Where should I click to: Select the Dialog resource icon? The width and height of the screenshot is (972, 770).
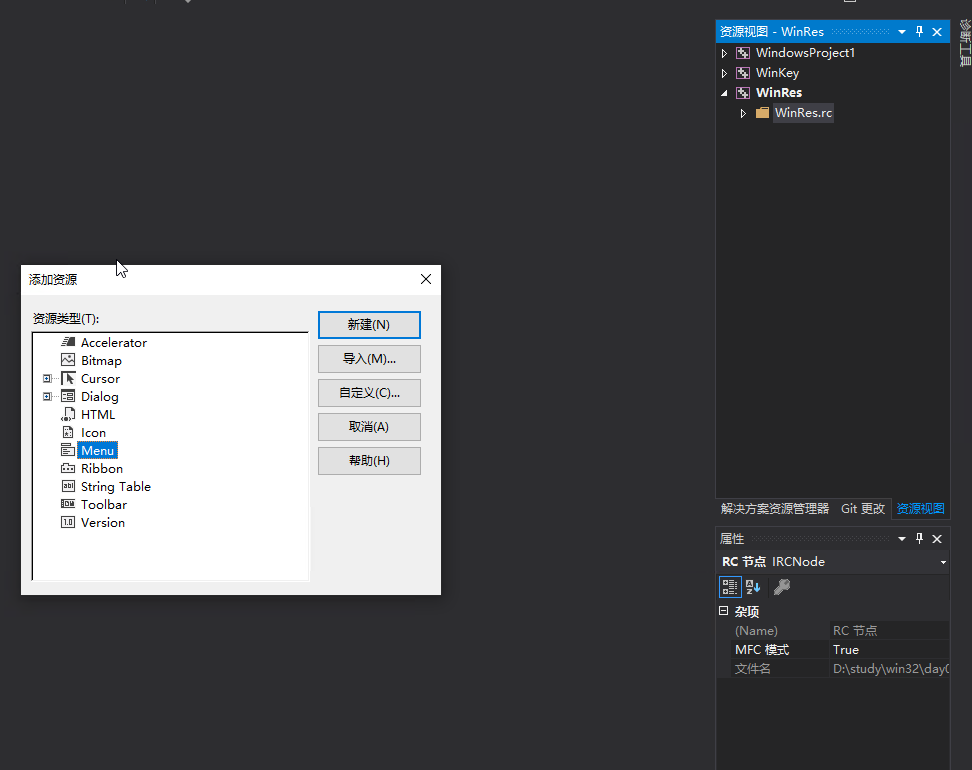(68, 396)
